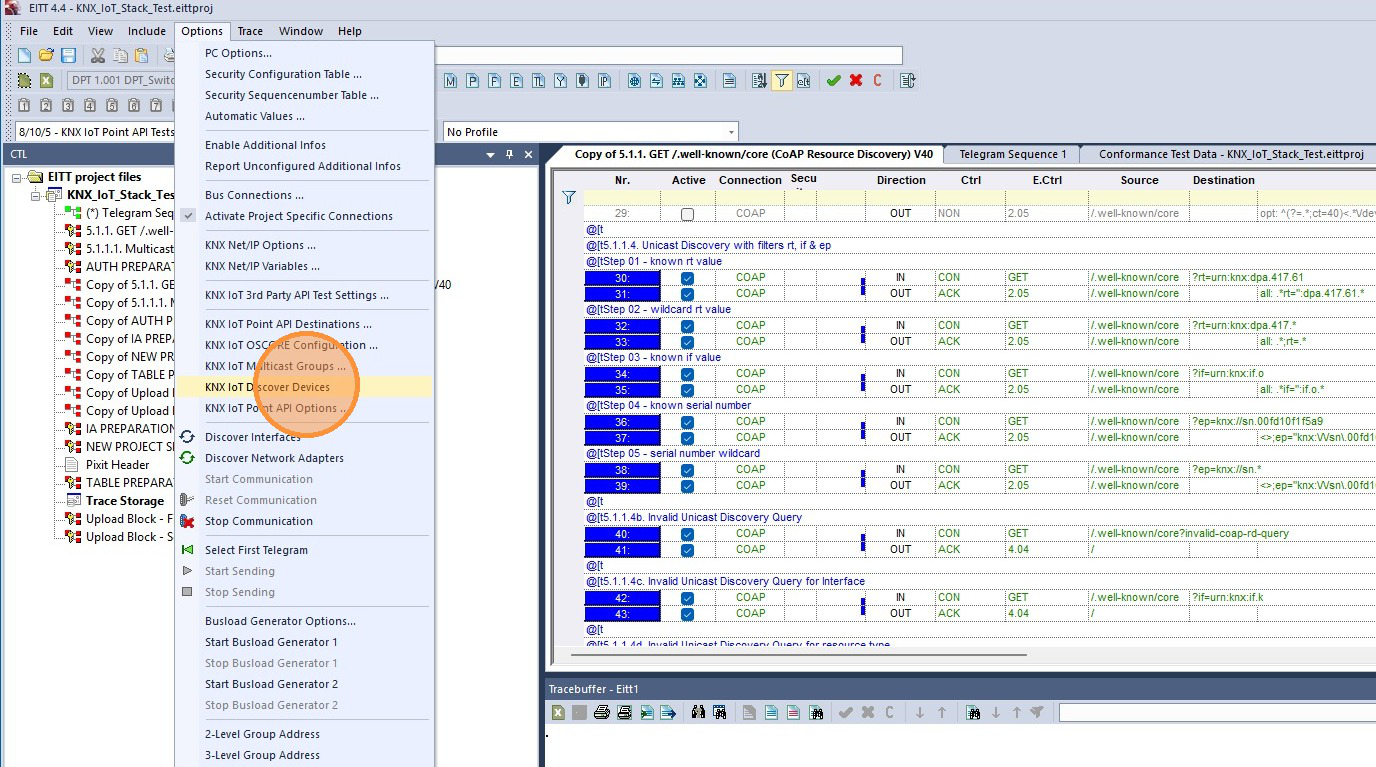
Task: Open CTL panel dropdown arrow menu
Action: (490, 154)
